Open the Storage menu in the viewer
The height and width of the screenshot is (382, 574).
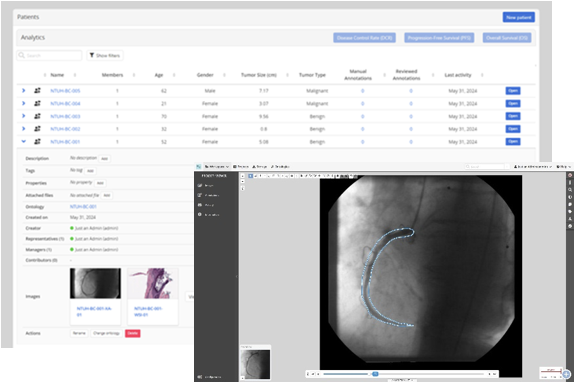(260, 166)
